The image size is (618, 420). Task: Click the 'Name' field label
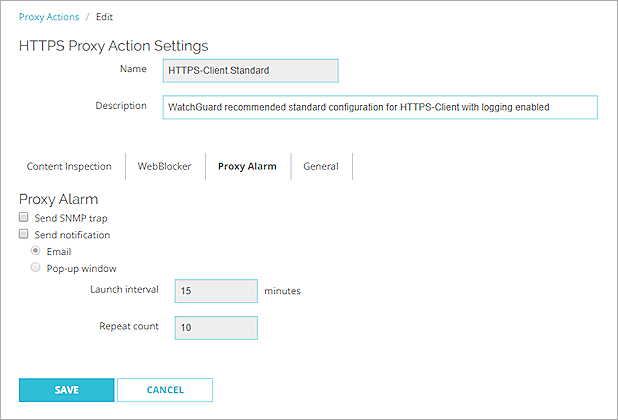(133, 69)
